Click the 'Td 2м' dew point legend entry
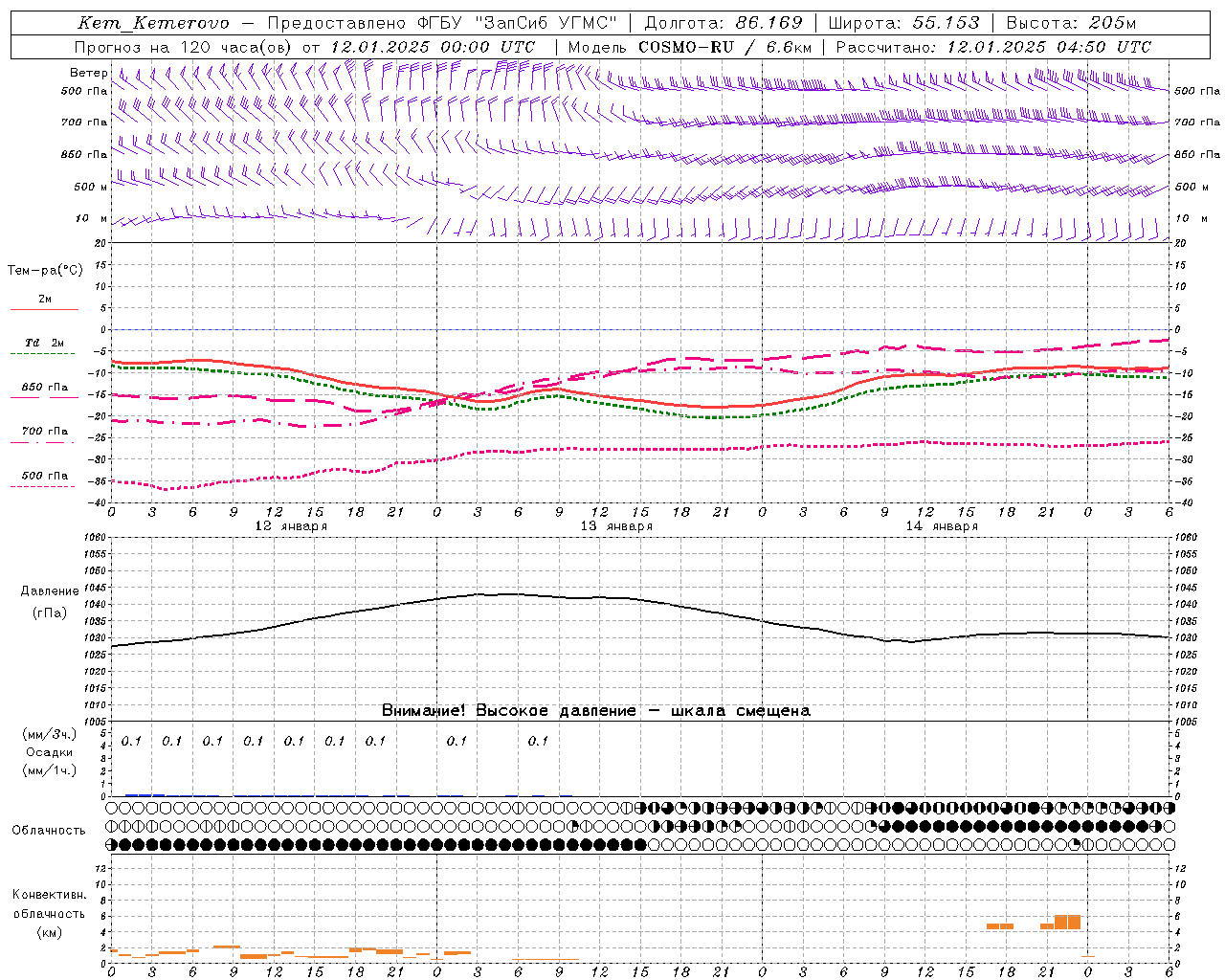 pos(45,343)
